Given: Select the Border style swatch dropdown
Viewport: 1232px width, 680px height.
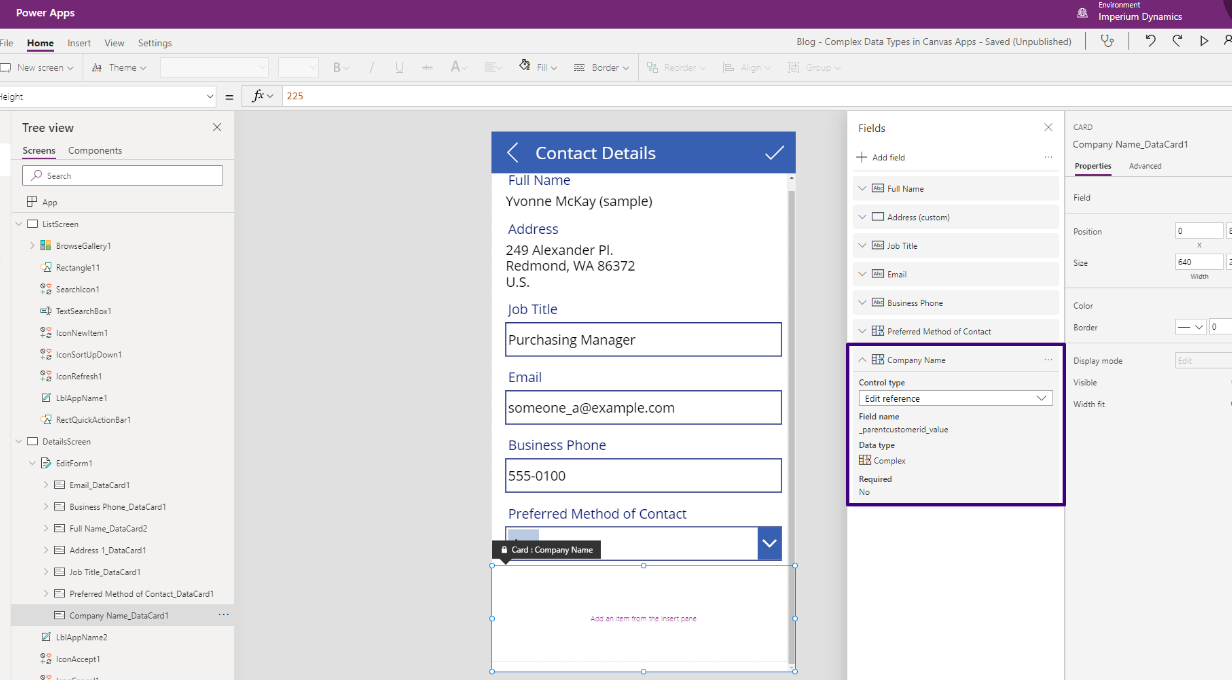Looking at the screenshot, I should point(1191,326).
